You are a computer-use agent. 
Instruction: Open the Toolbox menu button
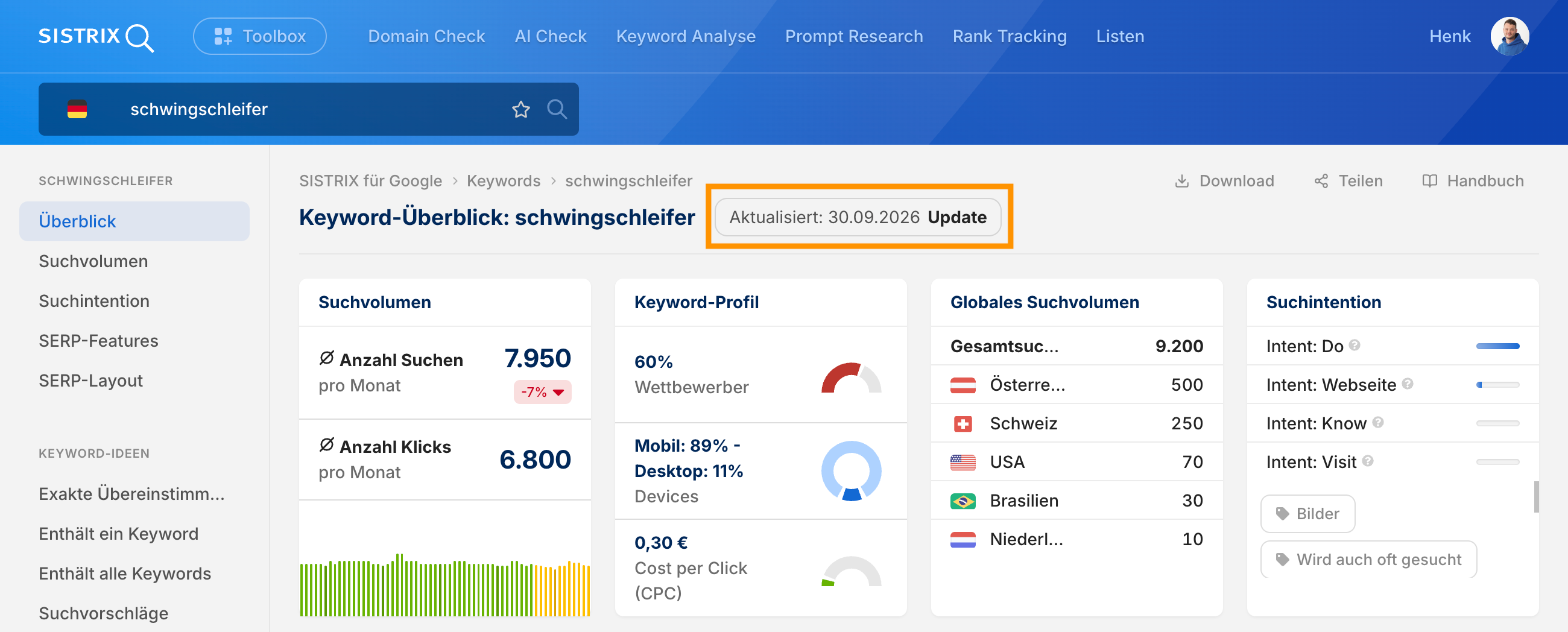point(260,37)
